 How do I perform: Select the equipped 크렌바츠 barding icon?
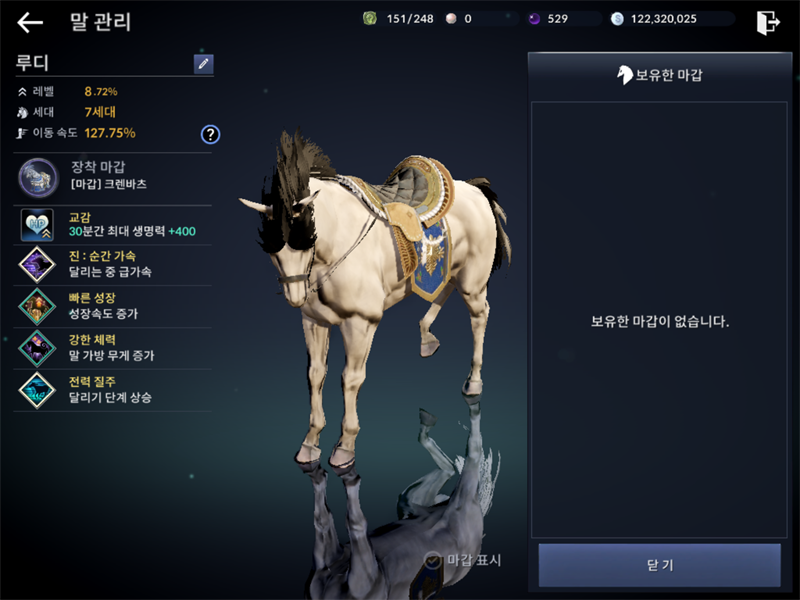pos(38,178)
